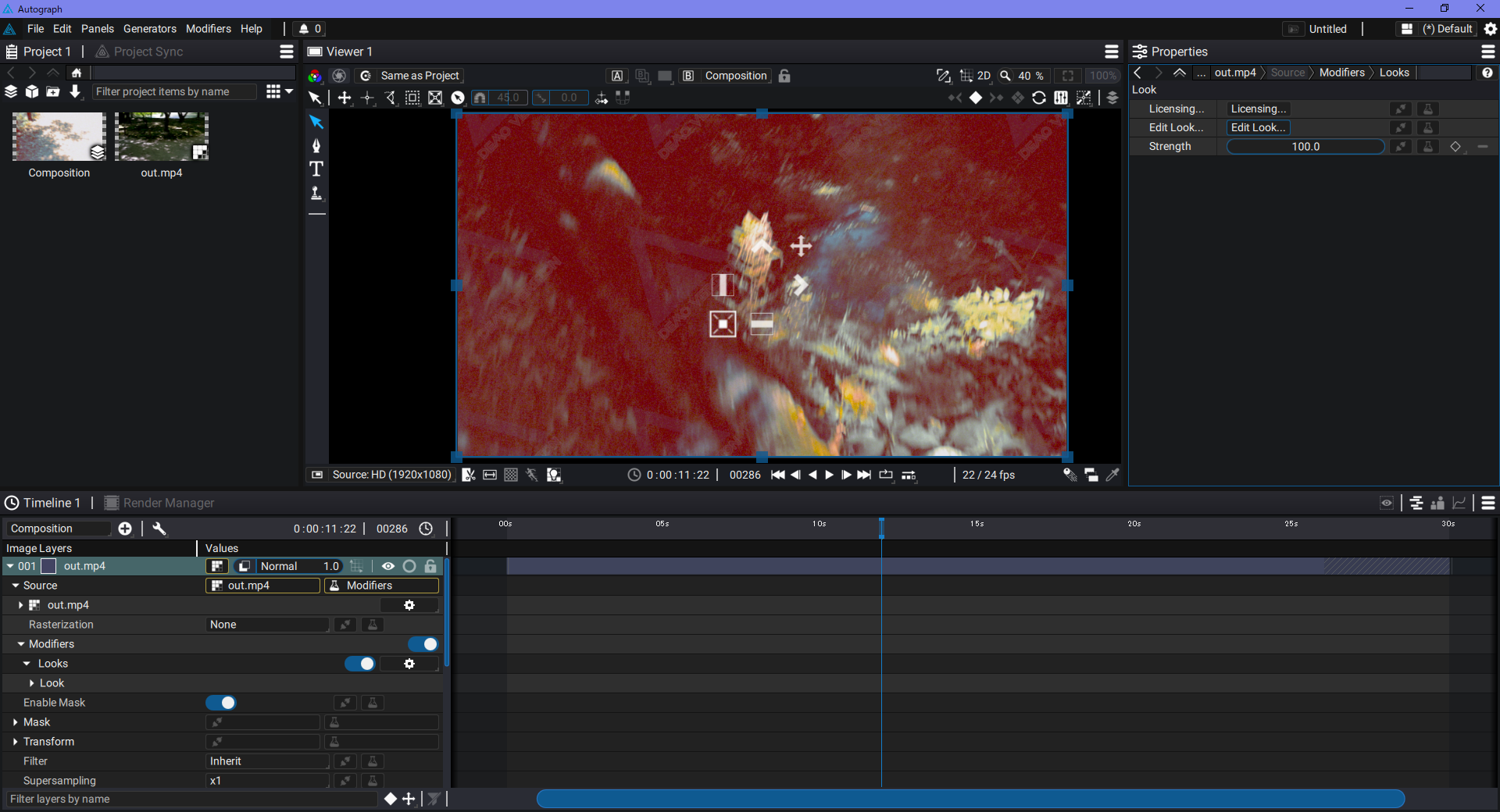Switch to the Render Manager tab
Image resolution: width=1500 pixels, height=812 pixels.
(x=168, y=503)
